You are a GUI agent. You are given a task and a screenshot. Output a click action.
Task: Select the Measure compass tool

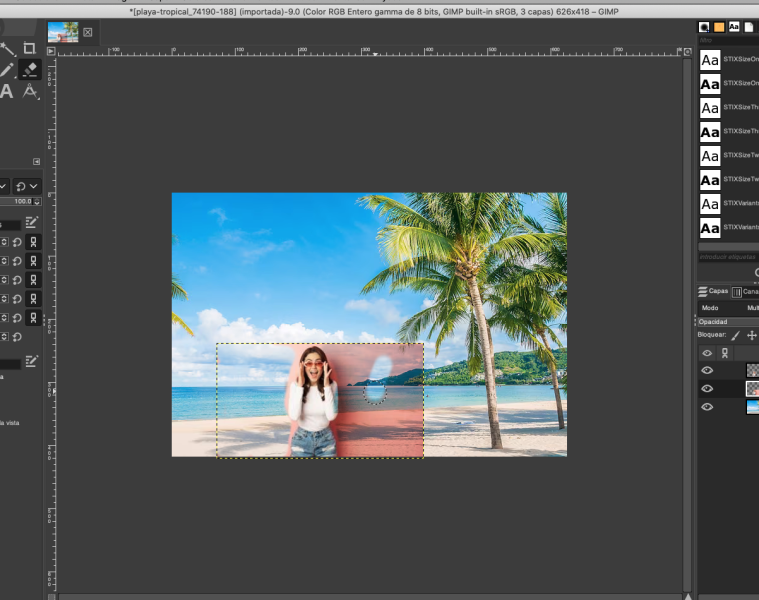[x=29, y=92]
